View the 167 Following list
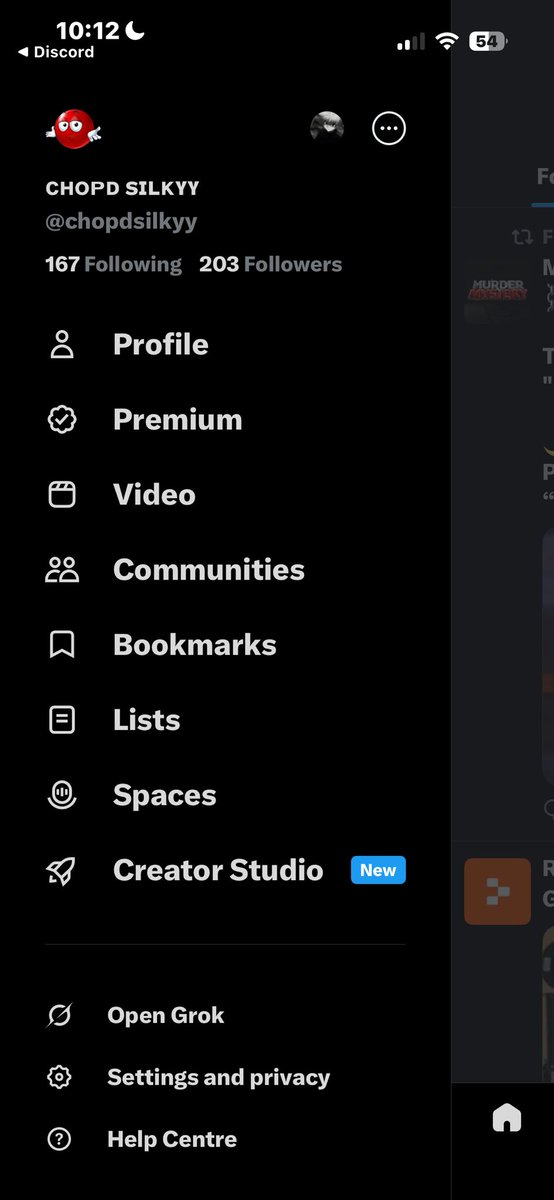The height and width of the screenshot is (1200, 554). pyautogui.click(x=114, y=264)
